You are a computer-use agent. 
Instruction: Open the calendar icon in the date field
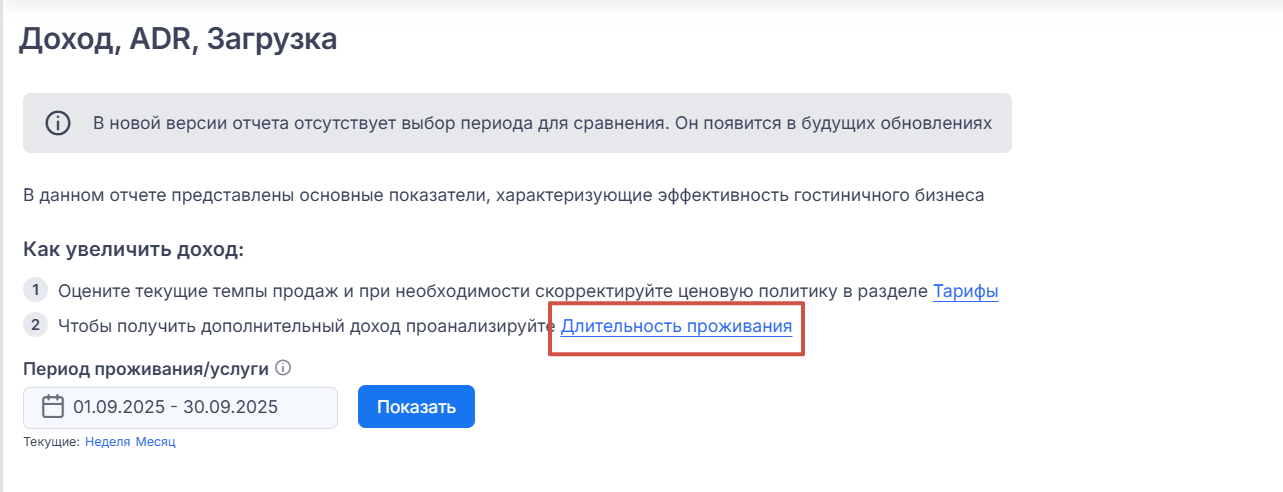53,407
